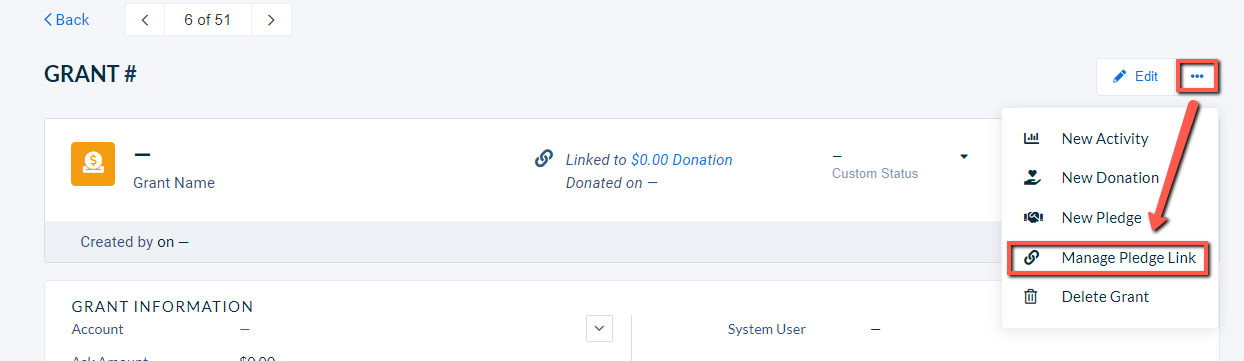Expand the Account field chevron dropdown

(599, 328)
